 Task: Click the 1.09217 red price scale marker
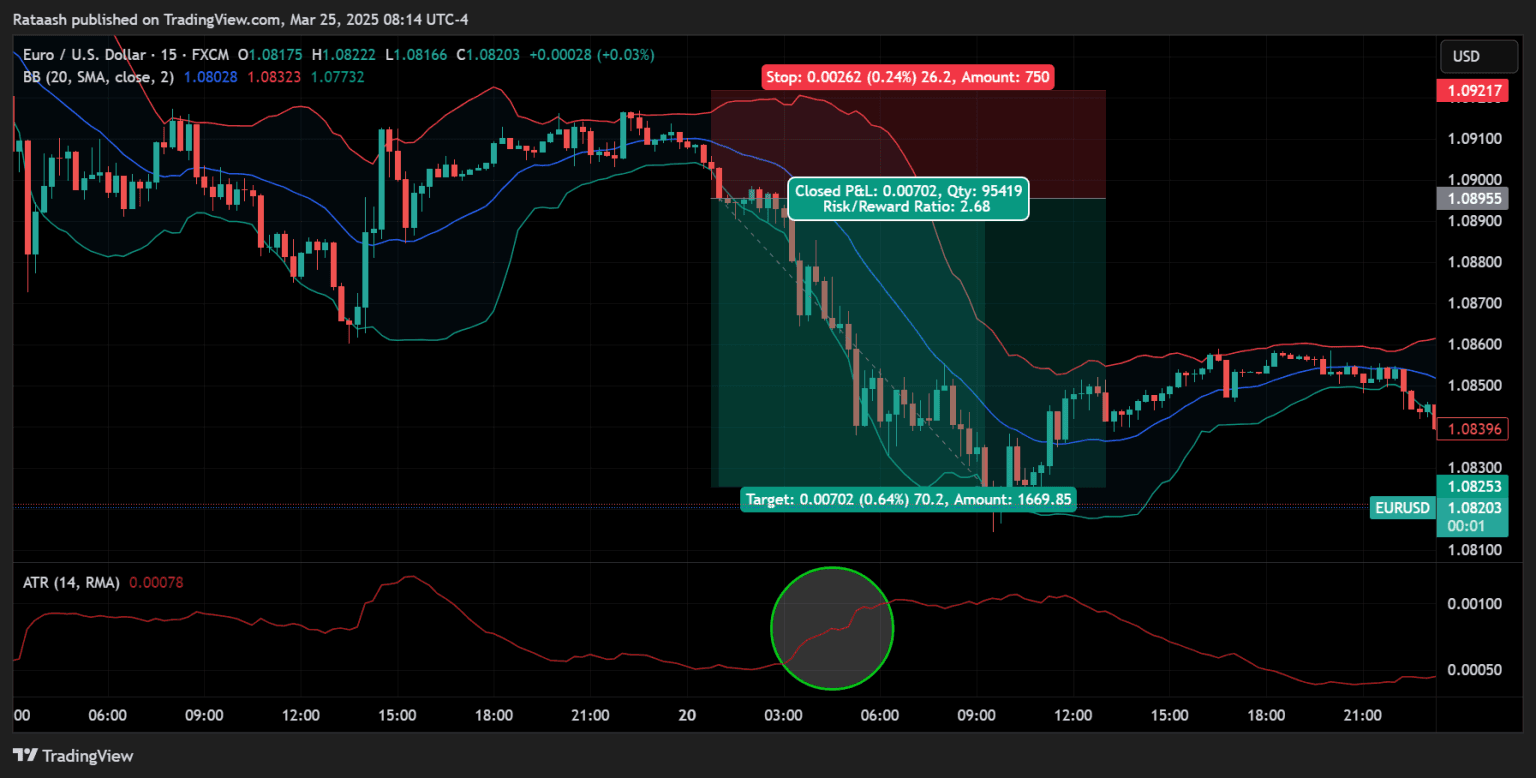point(1476,90)
